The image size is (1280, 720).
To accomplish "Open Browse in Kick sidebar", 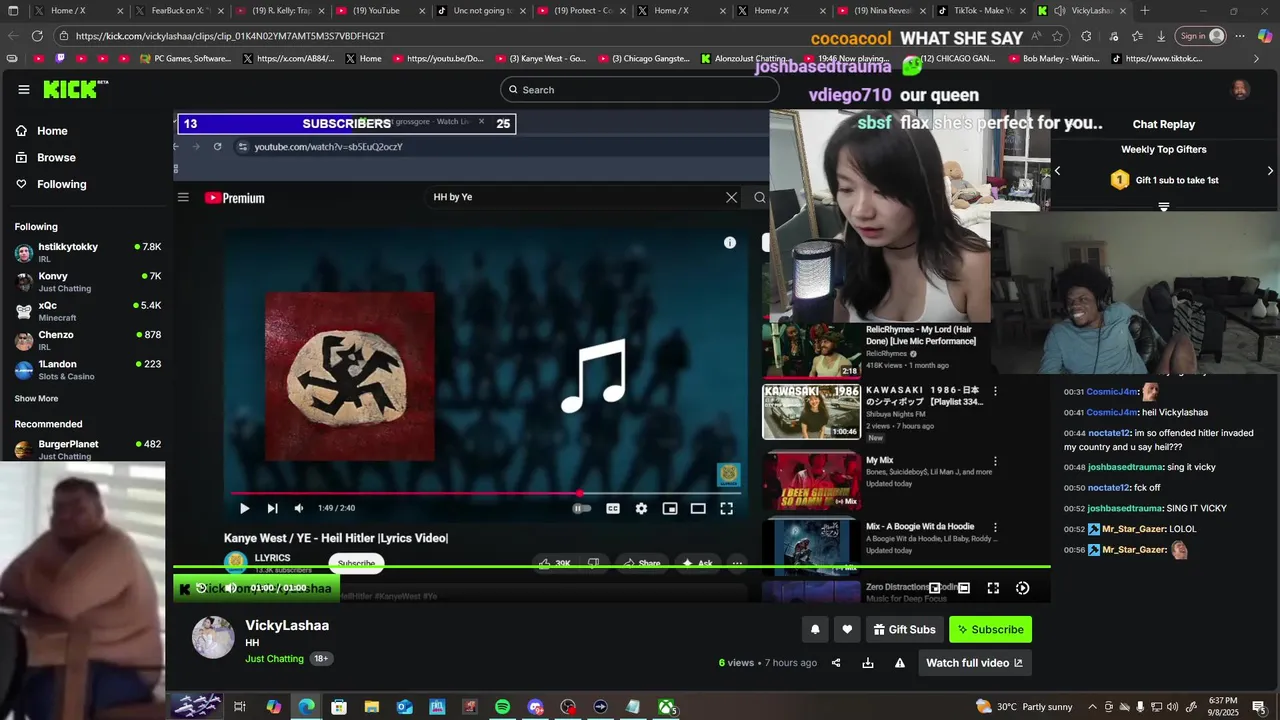I will click(x=46, y=157).
